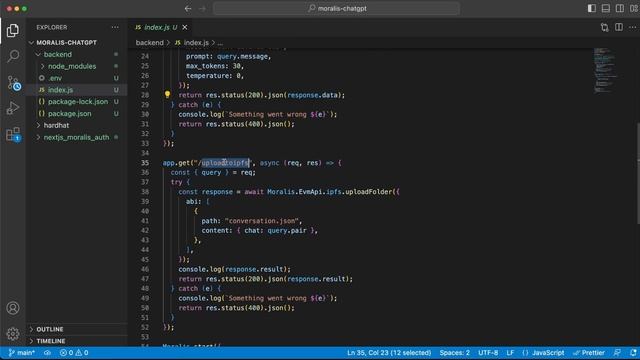Click the backend breadcrumb
640x360 pixels.
149,42
